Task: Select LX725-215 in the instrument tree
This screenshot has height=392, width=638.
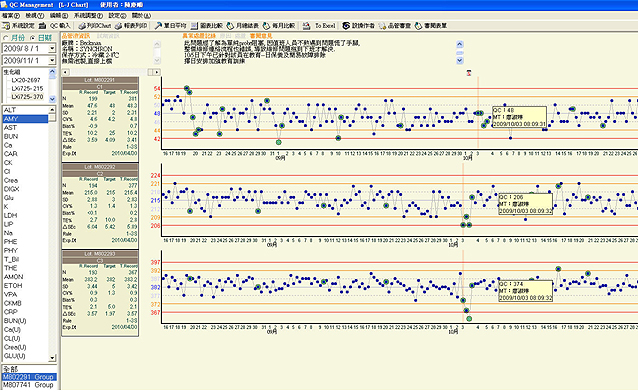Action: point(27,88)
